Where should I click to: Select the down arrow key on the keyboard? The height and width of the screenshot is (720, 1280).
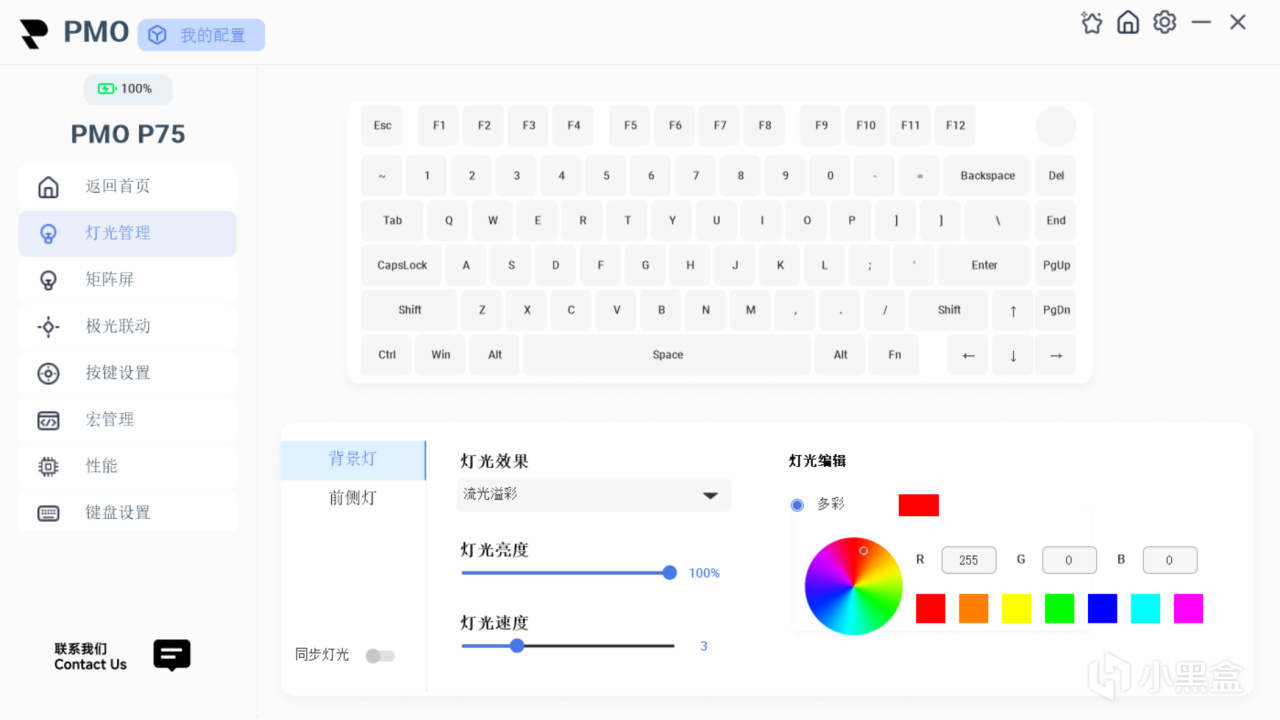1013,355
